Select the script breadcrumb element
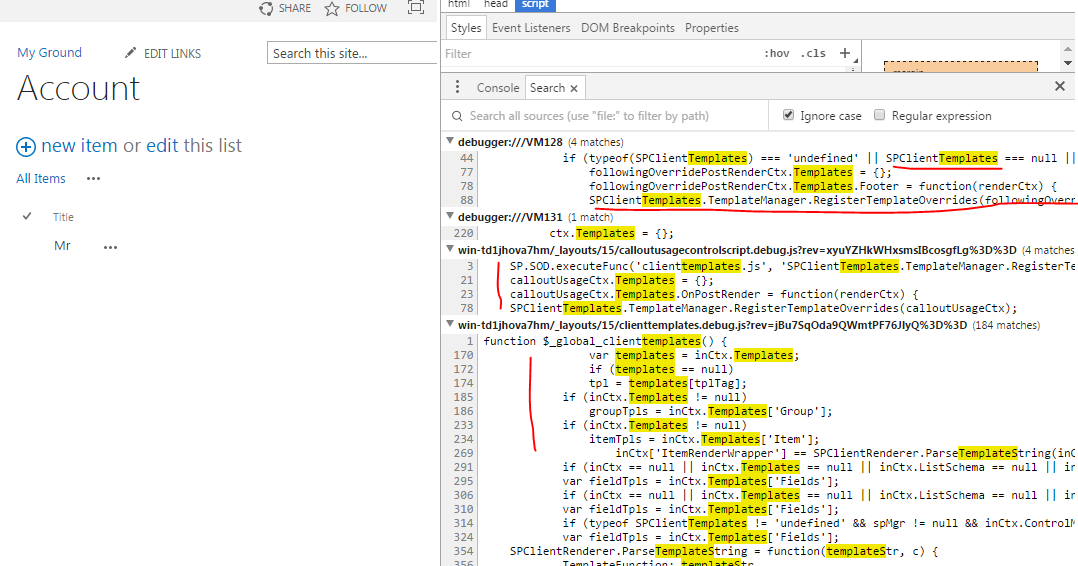 pos(535,5)
